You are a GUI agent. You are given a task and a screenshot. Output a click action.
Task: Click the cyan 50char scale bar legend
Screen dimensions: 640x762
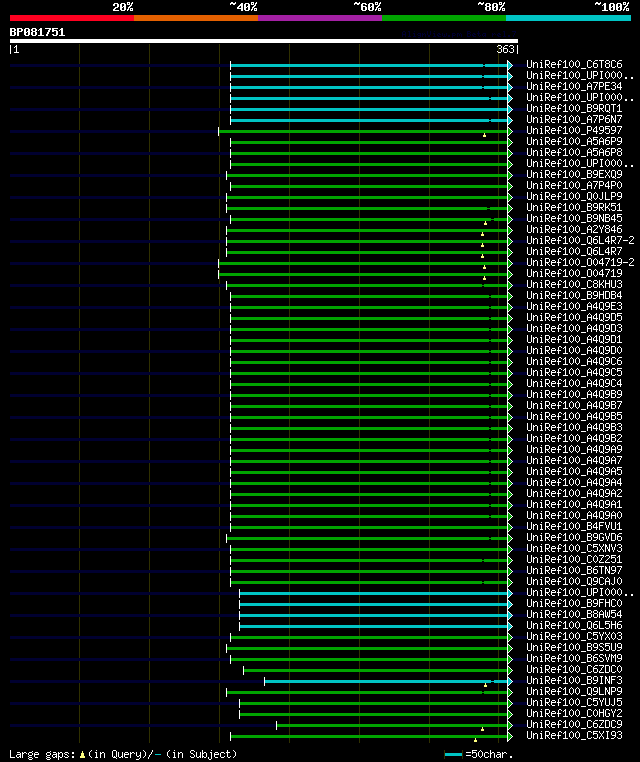453,754
